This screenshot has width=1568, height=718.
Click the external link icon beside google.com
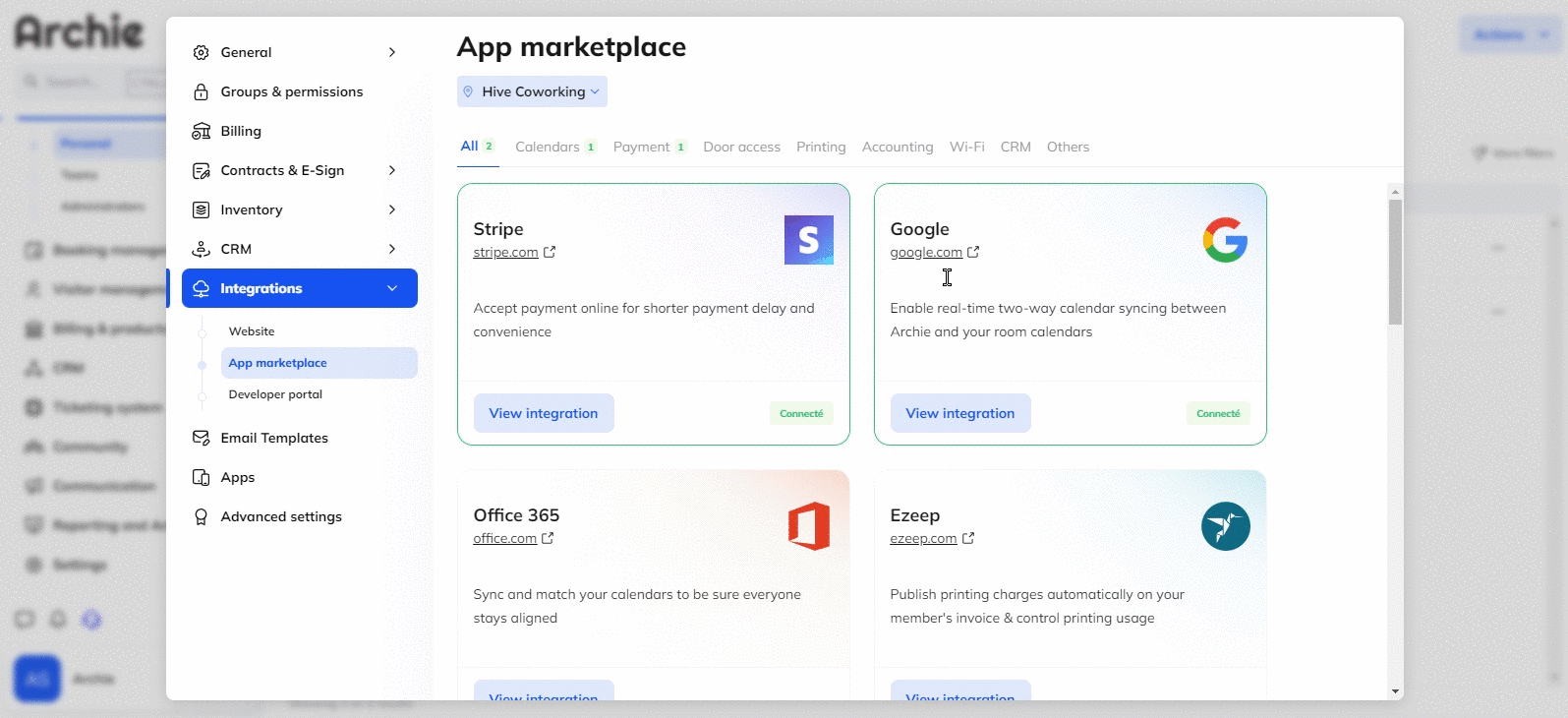point(973,252)
